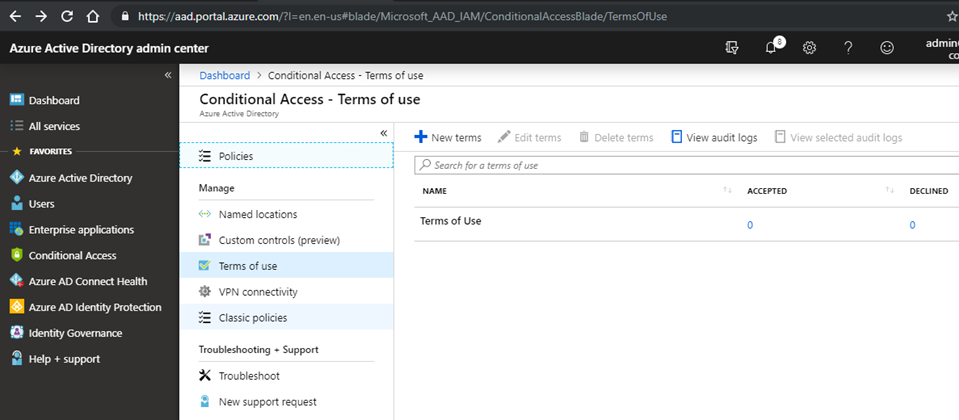This screenshot has height=420, width=959.
Task: Click View selected audit logs
Action: 838,138
